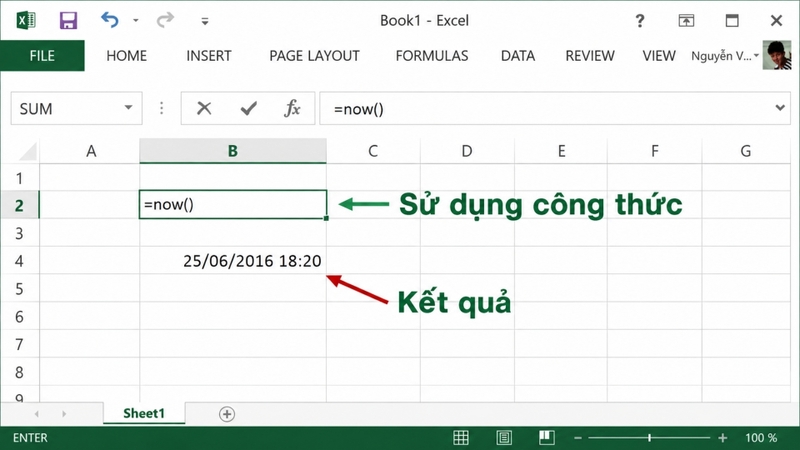The width and height of the screenshot is (800, 450).
Task: Open the Name Box dropdown showing SUM
Action: coord(128,108)
